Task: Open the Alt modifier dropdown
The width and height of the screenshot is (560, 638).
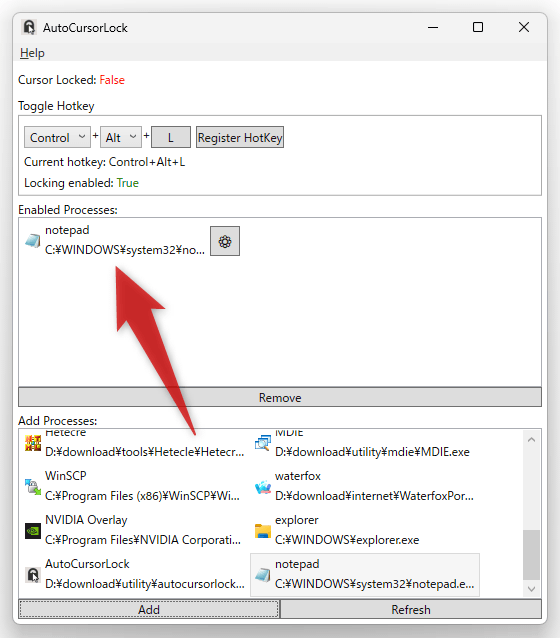Action: pyautogui.click(x=121, y=138)
